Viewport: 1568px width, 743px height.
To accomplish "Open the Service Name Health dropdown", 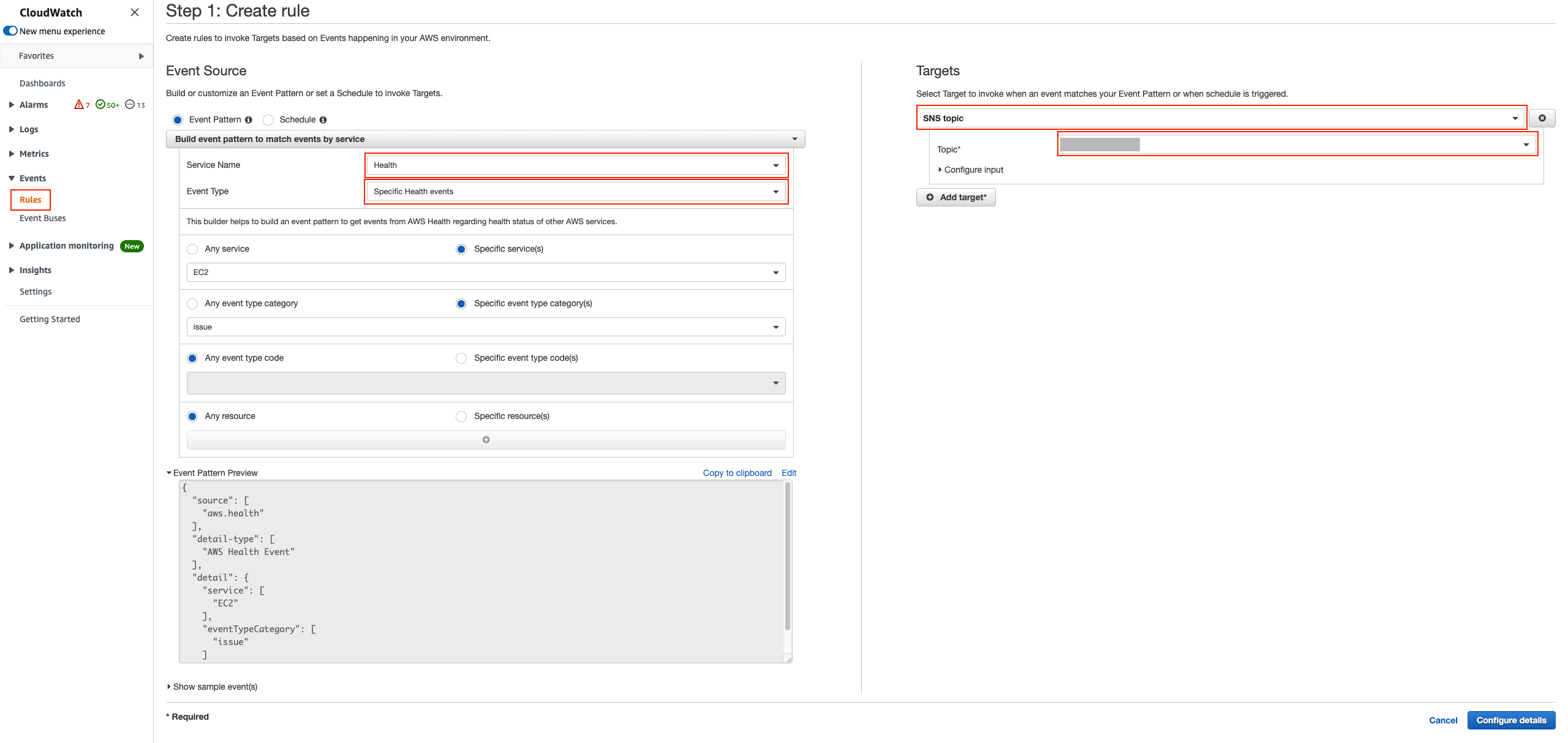I will (576, 165).
